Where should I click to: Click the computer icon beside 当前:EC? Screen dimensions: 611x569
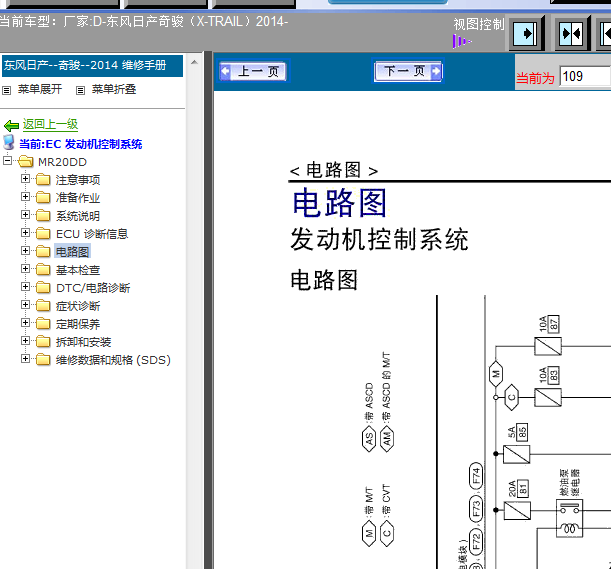click(x=9, y=143)
